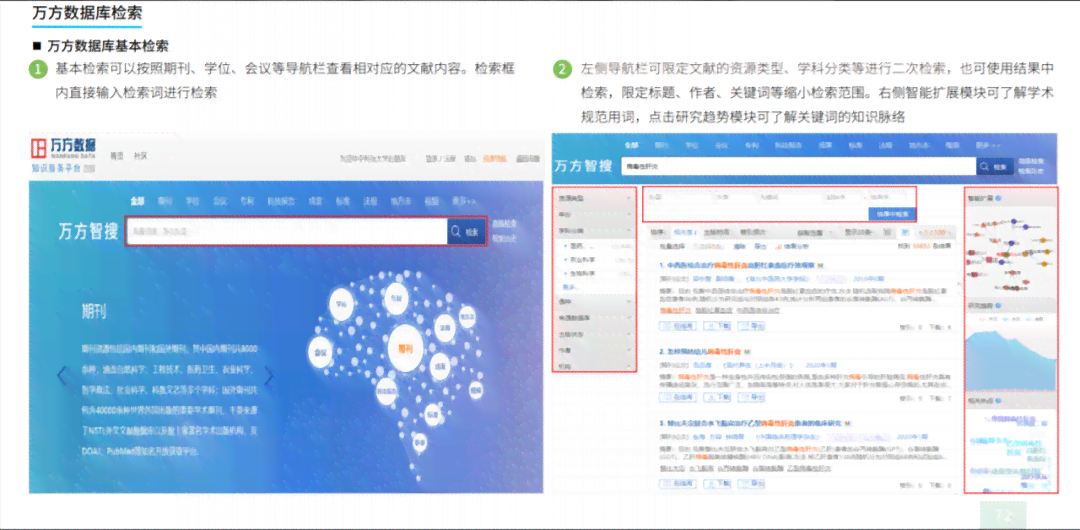Image resolution: width=1080 pixels, height=530 pixels.
Task: Click the 专利 bubble in brain graphic
Action: coord(395,296)
